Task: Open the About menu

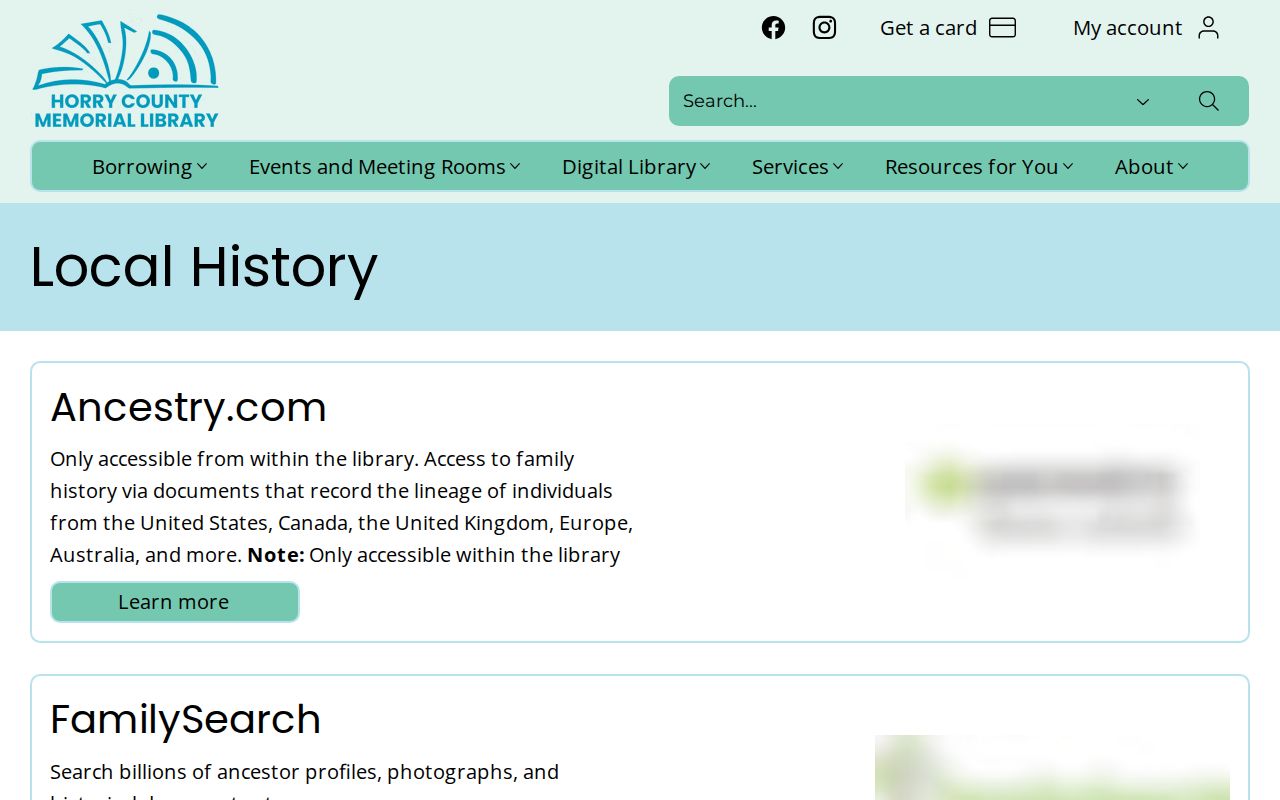Action: coord(1152,167)
